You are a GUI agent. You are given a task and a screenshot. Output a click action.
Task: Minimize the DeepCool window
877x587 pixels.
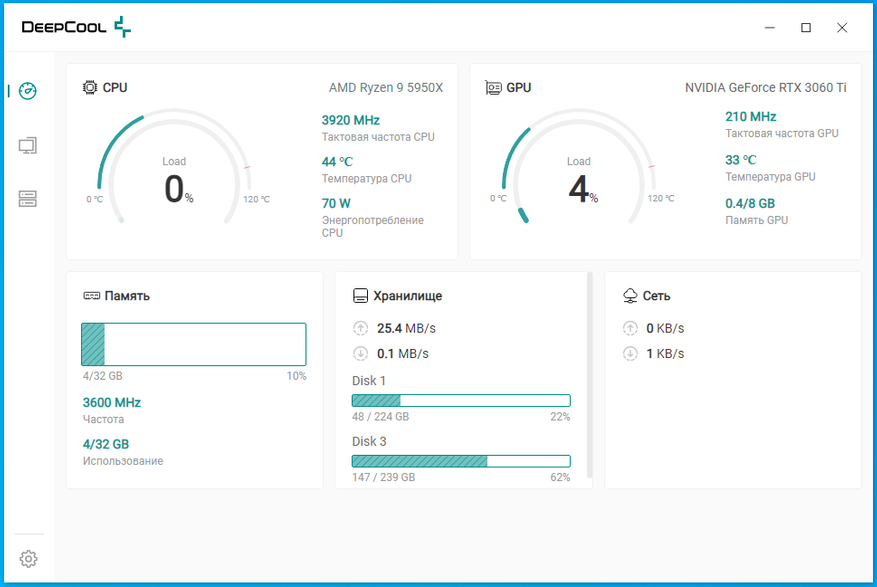point(770,27)
